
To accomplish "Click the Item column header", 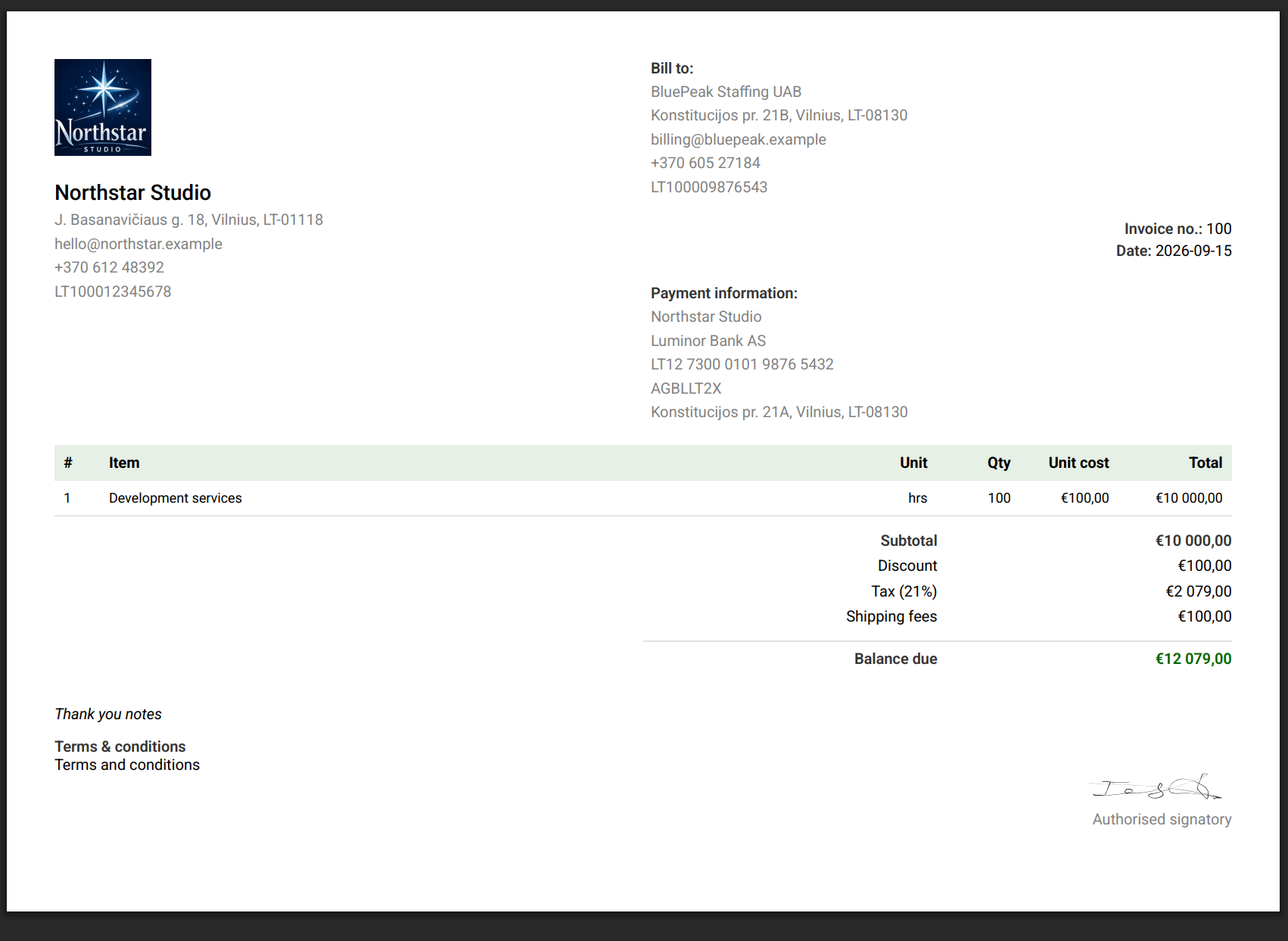I will tap(124, 463).
